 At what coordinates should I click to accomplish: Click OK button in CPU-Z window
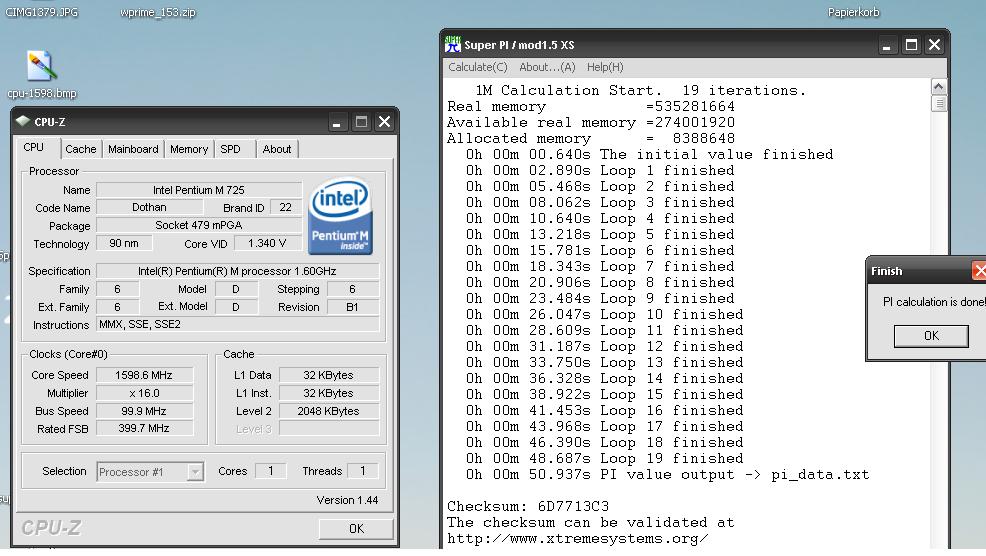357,528
